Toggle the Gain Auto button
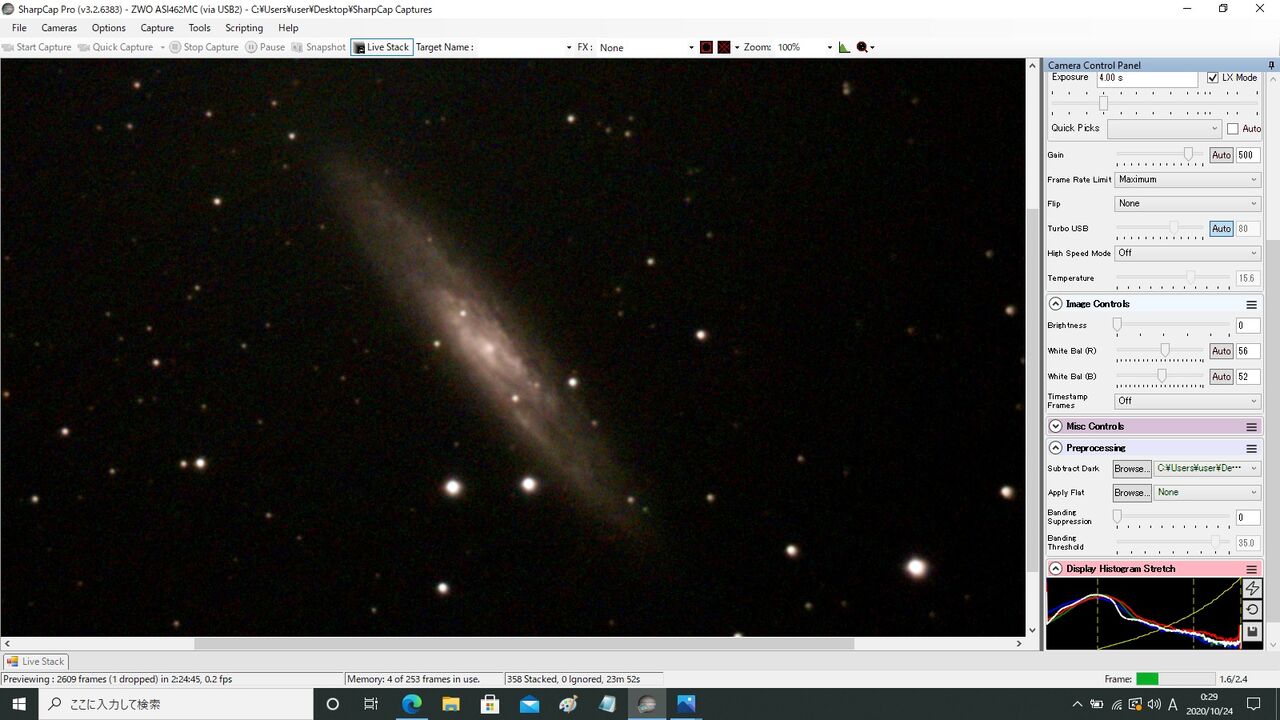 (x=1221, y=155)
